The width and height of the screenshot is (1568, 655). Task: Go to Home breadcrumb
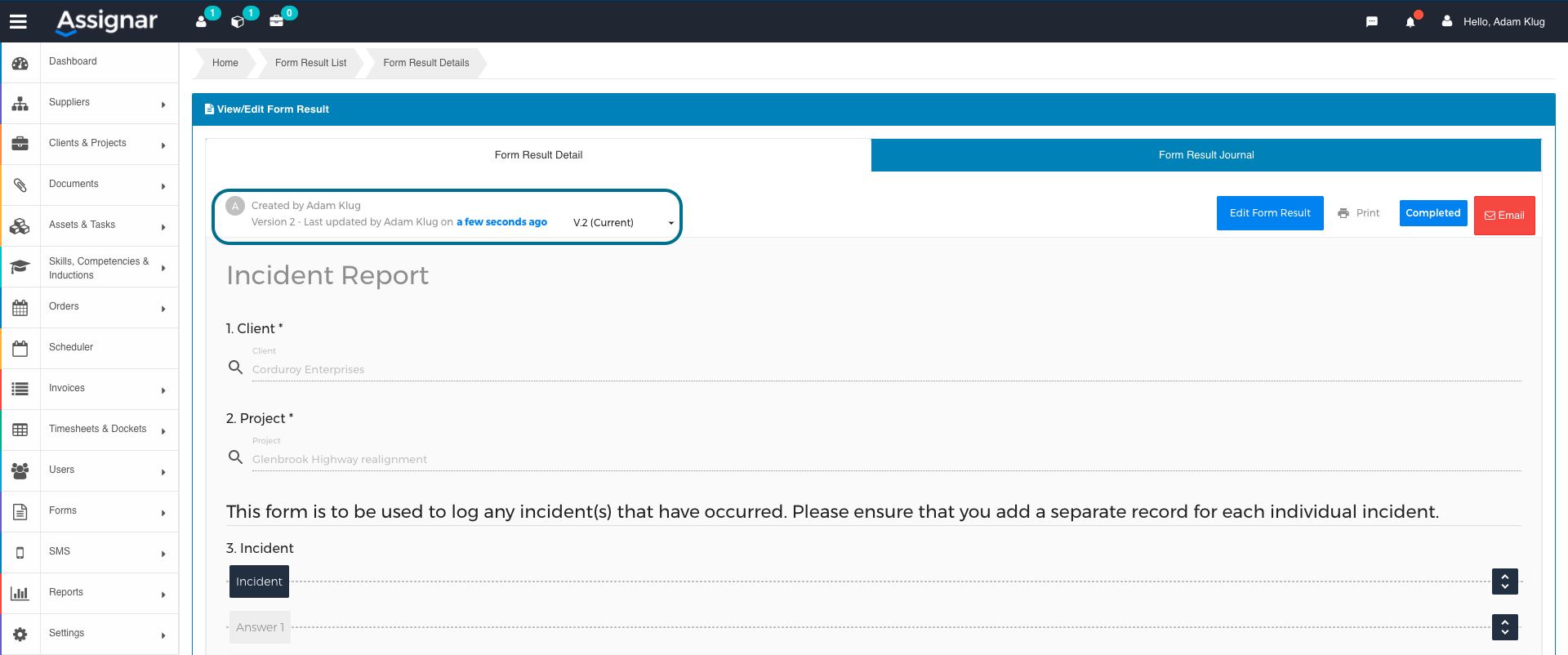click(x=225, y=63)
